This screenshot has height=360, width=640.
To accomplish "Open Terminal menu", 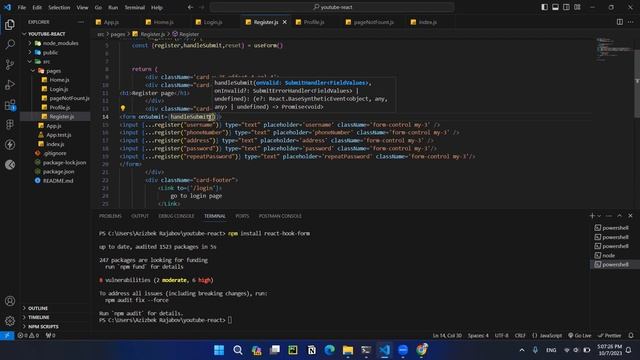I will tap(135, 7).
